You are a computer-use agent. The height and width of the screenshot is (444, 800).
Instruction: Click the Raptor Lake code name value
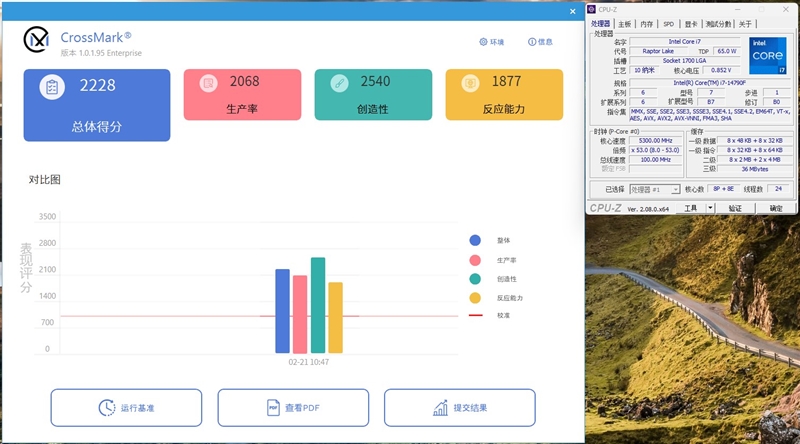coord(658,51)
